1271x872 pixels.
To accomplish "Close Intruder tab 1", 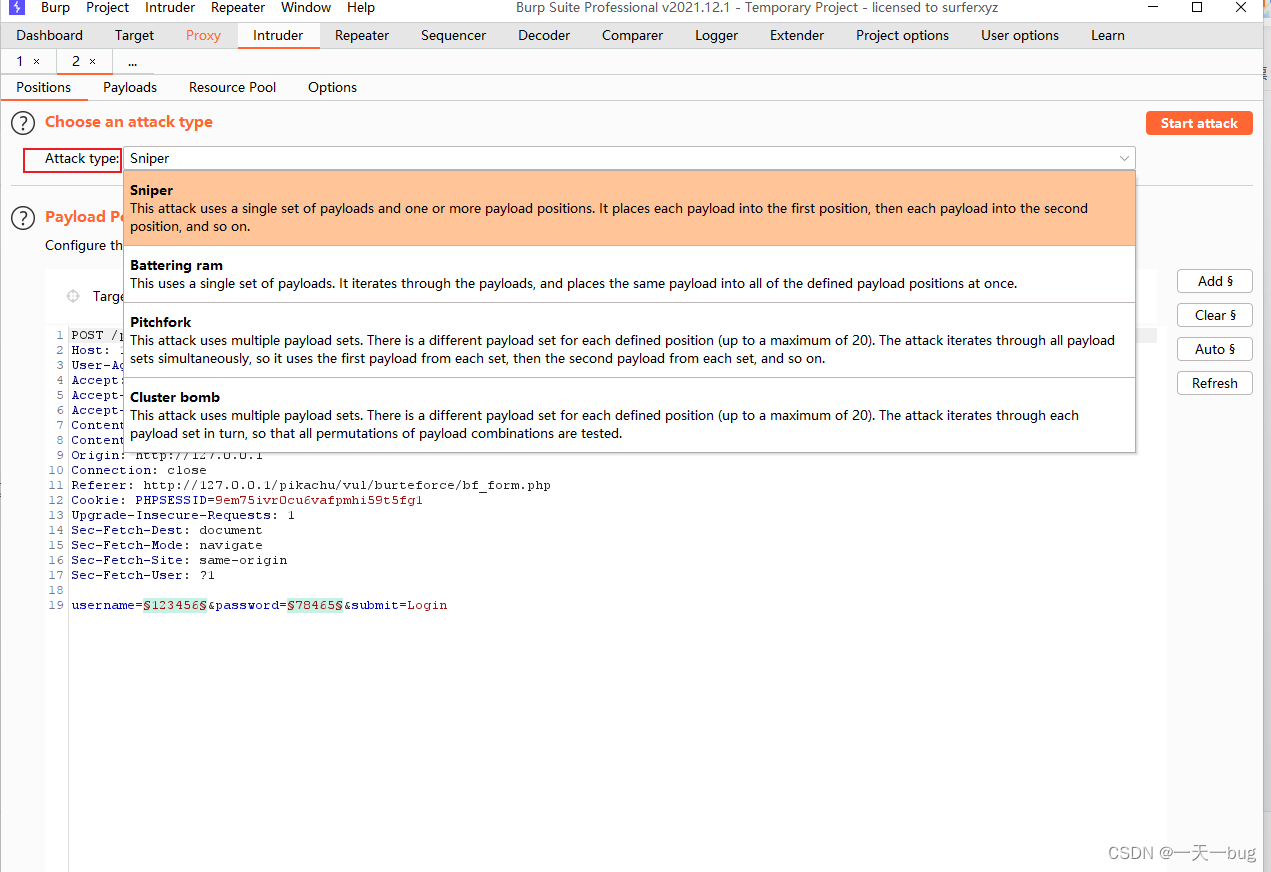I will 37,62.
